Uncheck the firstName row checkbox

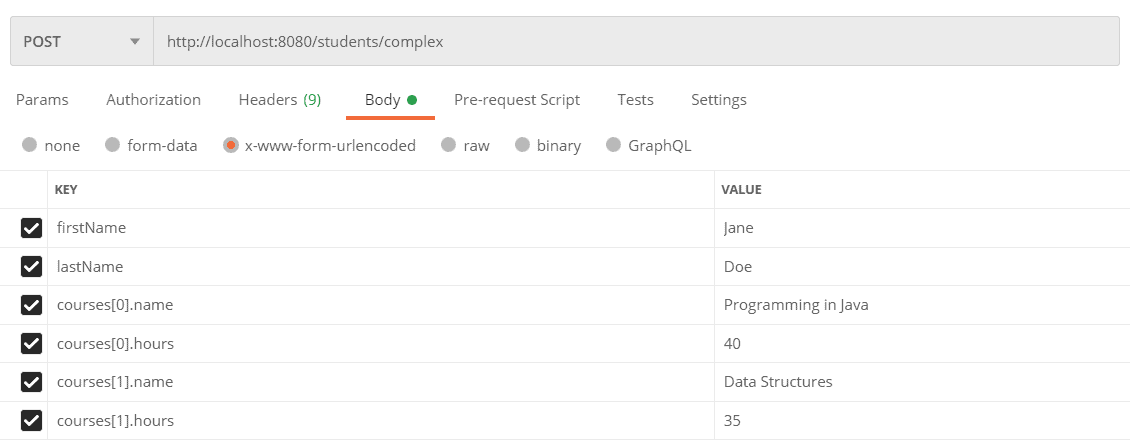coord(31,228)
